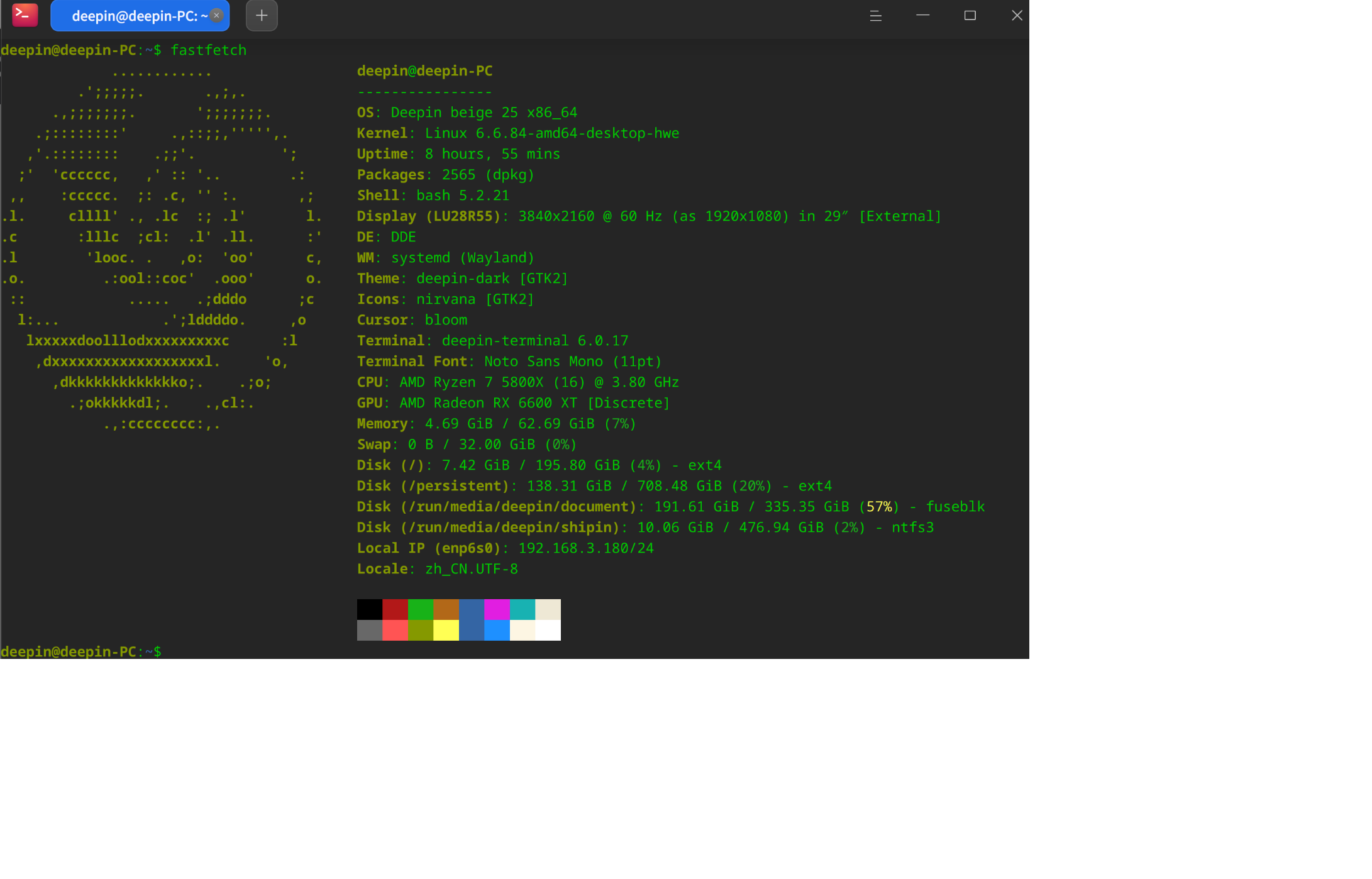Image resolution: width=1372 pixels, height=879 pixels.
Task: Click the OS line Deepin beige 25
Action: (x=467, y=113)
